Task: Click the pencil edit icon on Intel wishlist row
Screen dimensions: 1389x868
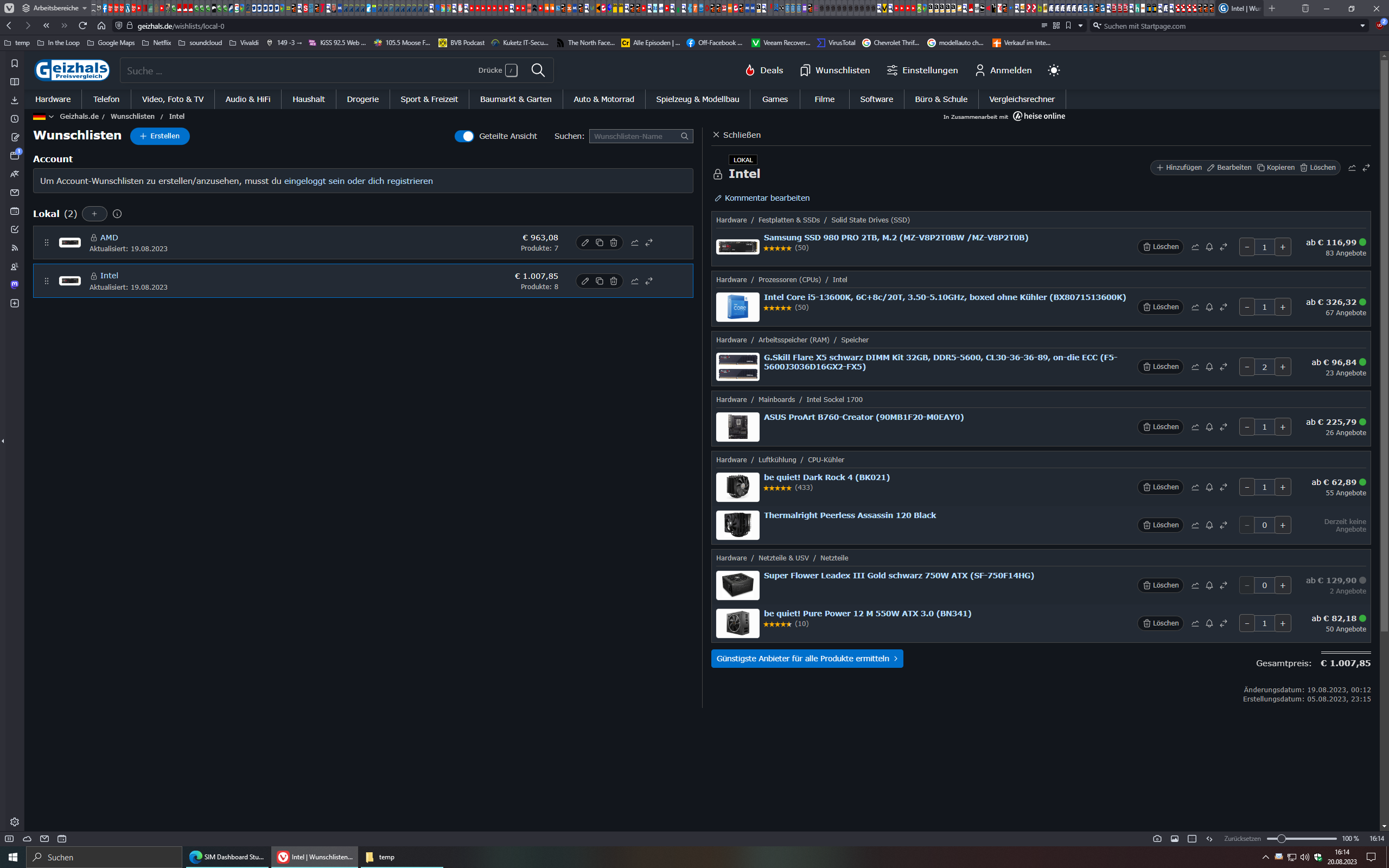Action: (585, 282)
